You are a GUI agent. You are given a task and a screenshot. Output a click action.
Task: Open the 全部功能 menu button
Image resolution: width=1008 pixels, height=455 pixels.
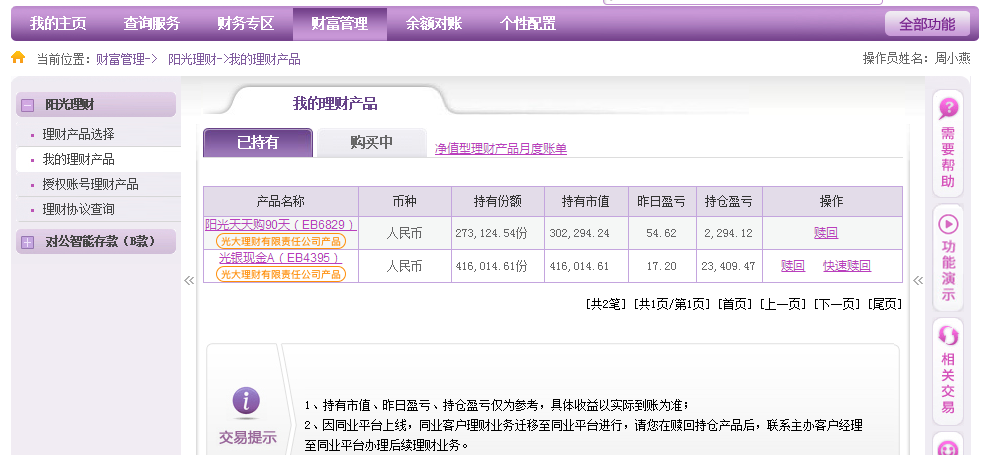[926, 24]
